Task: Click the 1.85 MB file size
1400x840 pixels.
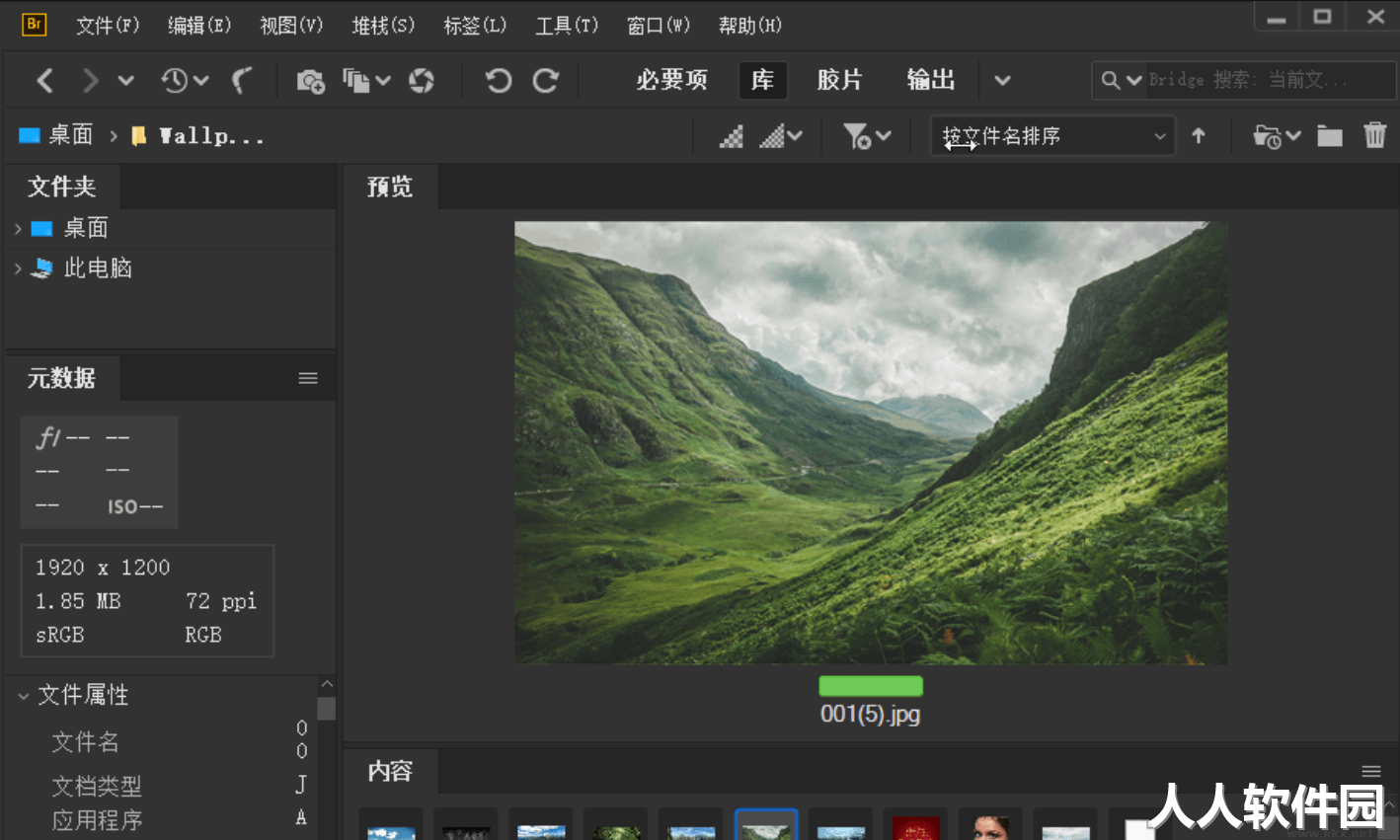Action: tap(78, 601)
